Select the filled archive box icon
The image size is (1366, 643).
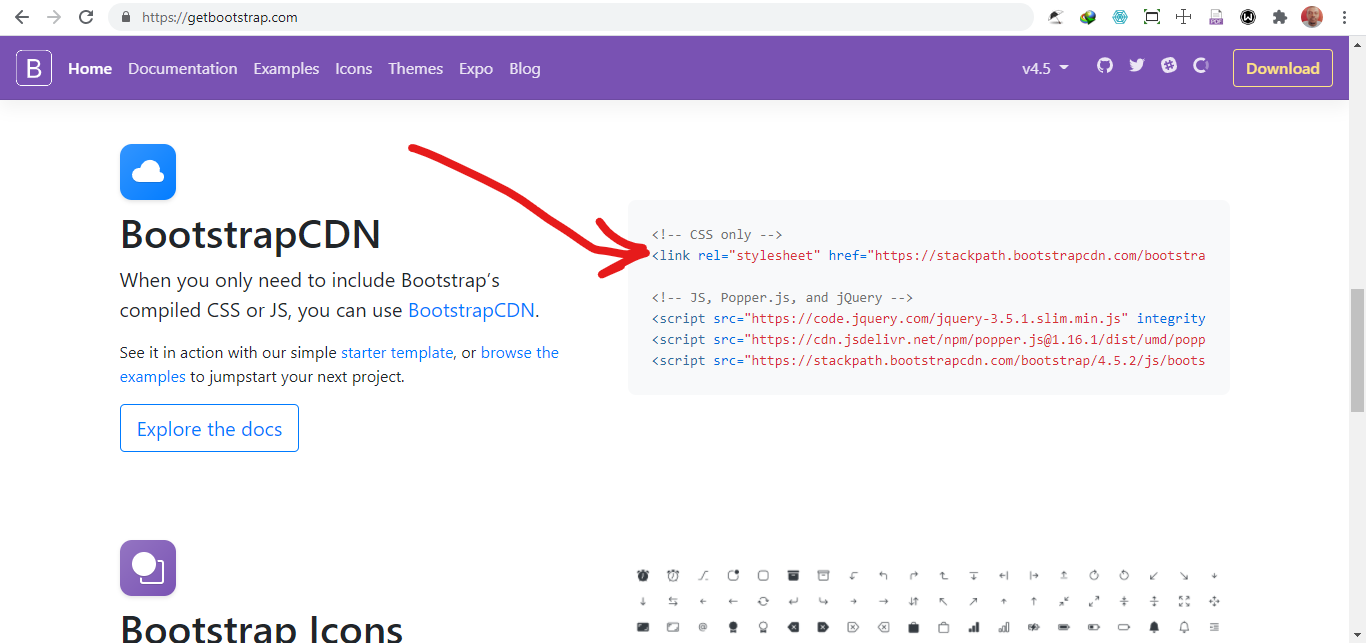793,575
